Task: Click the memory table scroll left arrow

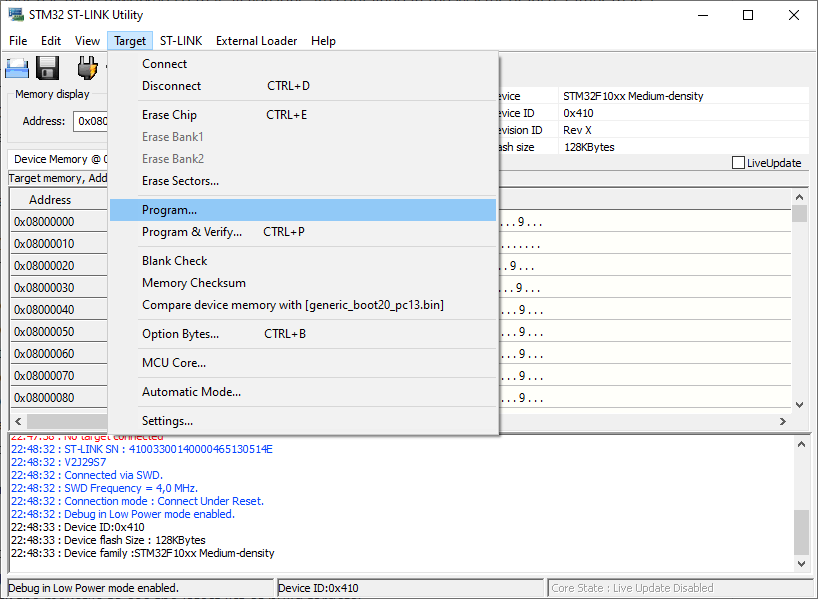Action: pyautogui.click(x=19, y=421)
